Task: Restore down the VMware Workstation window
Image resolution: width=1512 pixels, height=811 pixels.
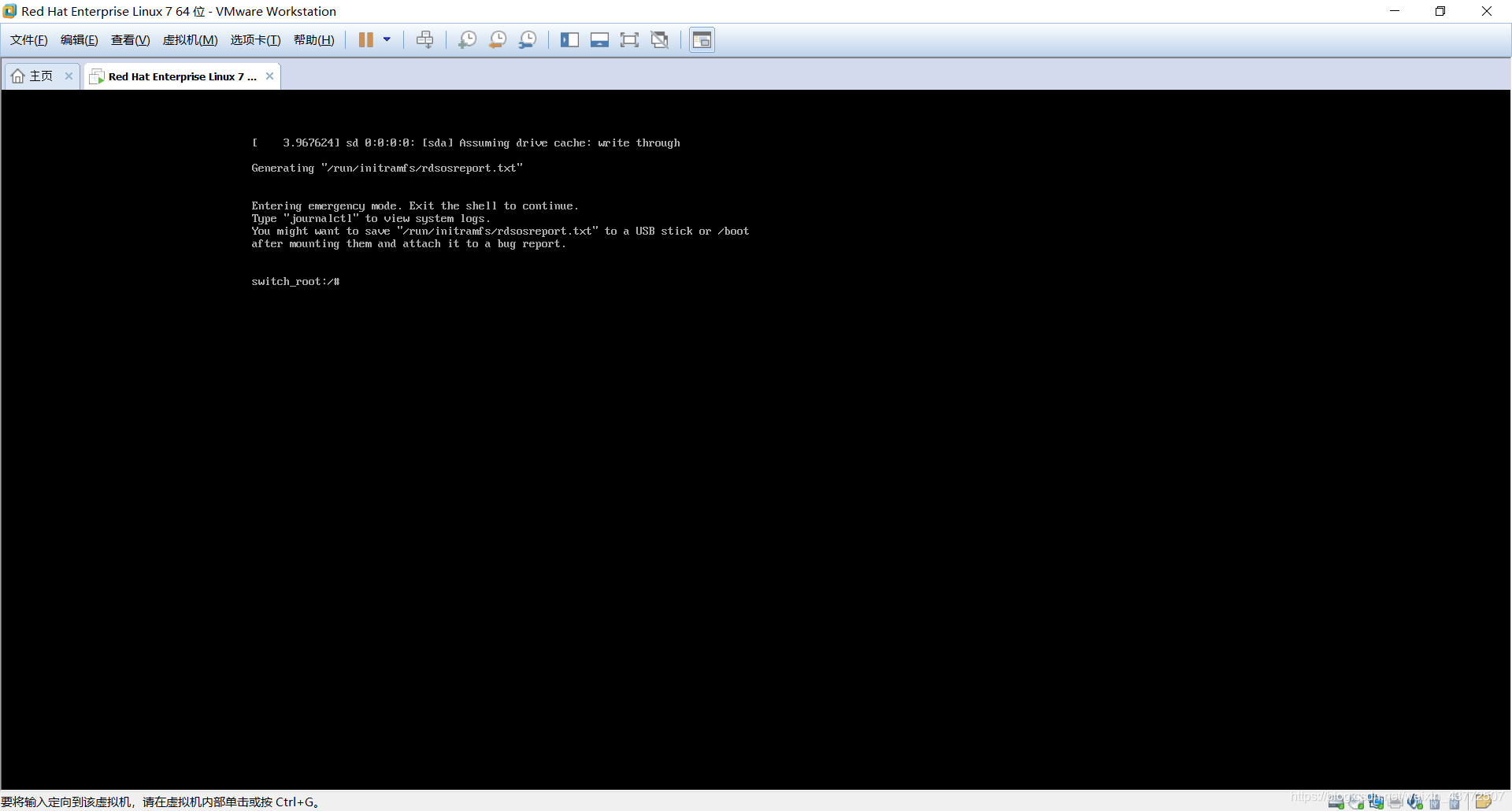Action: pyautogui.click(x=1440, y=11)
